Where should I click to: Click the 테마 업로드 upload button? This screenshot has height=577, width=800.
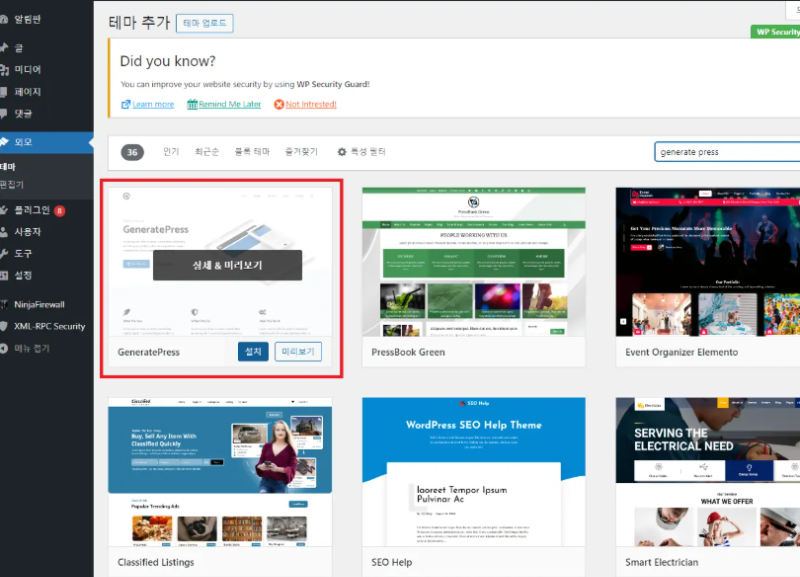[206, 22]
